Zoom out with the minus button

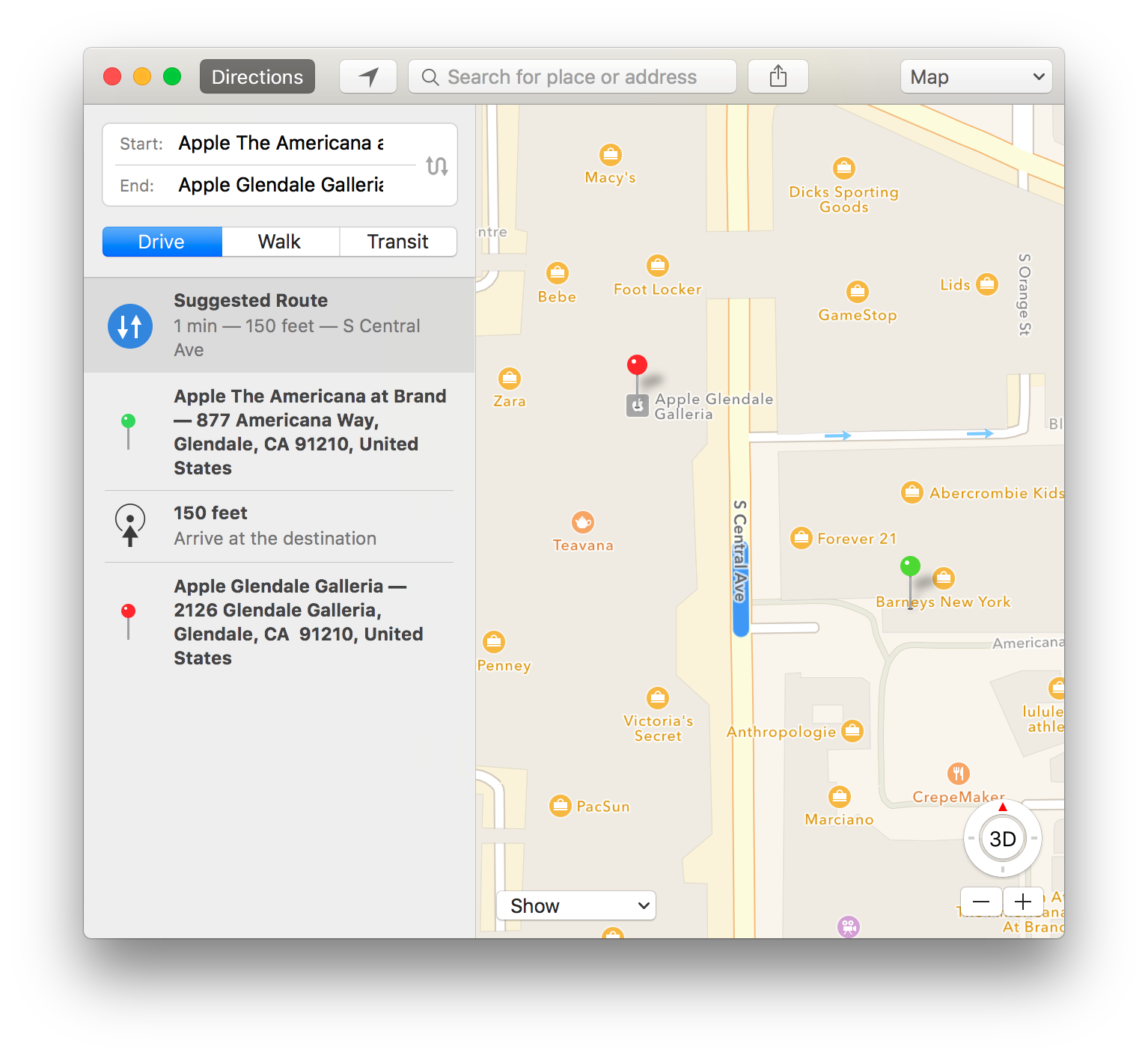pos(981,902)
